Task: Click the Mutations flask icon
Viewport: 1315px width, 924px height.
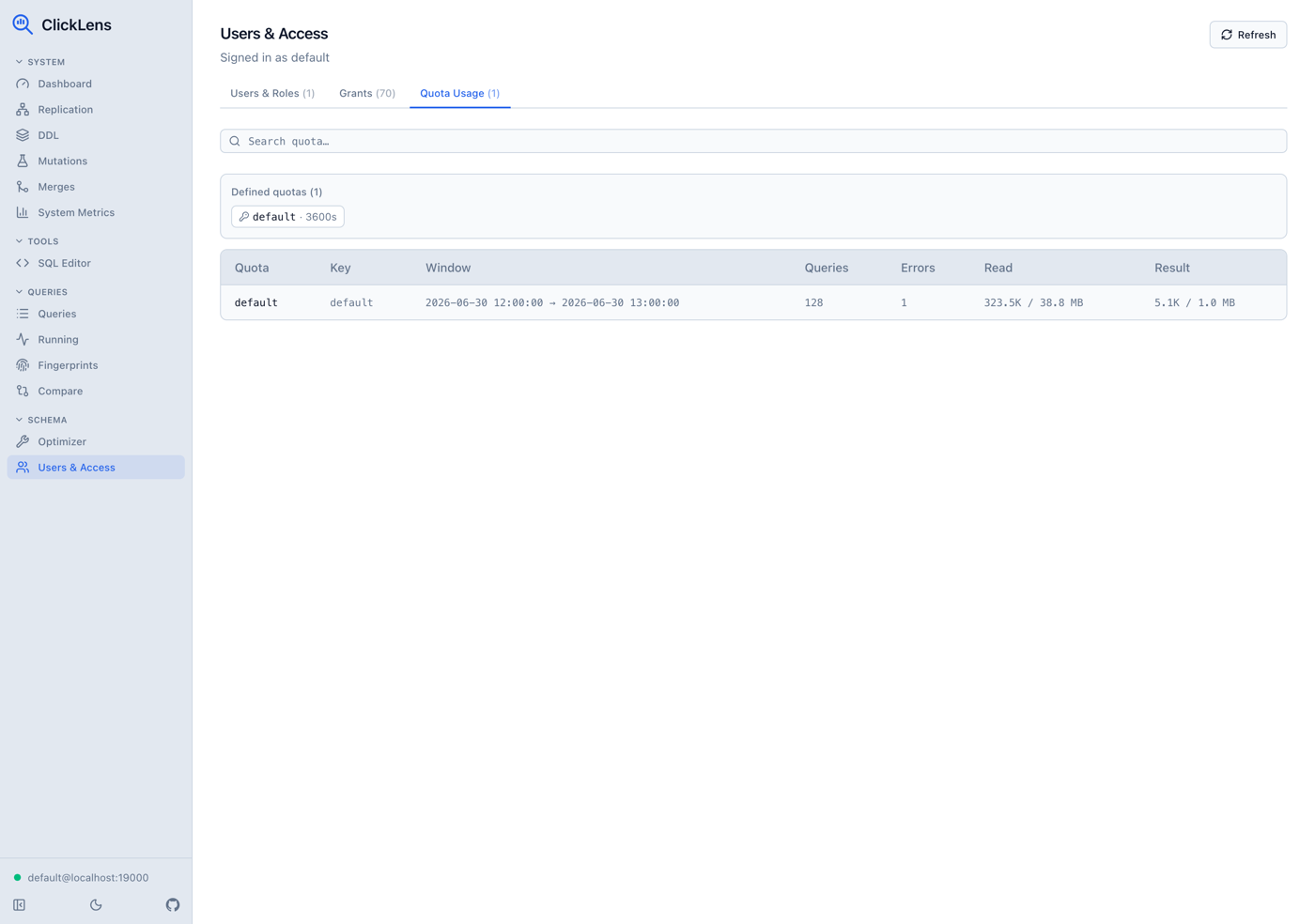Action: (x=23, y=161)
